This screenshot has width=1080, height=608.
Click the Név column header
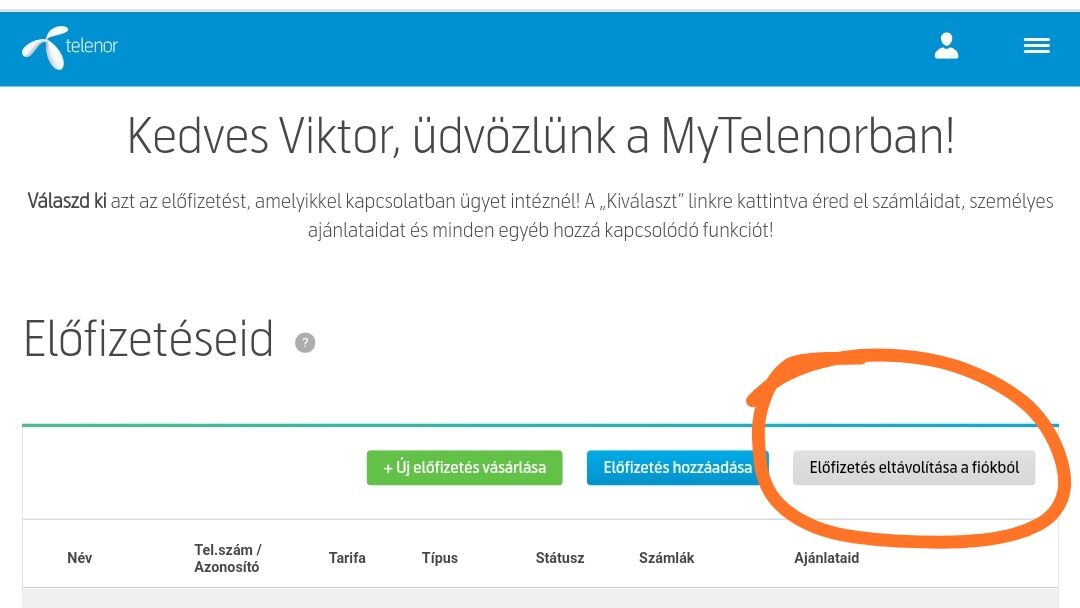coord(80,558)
